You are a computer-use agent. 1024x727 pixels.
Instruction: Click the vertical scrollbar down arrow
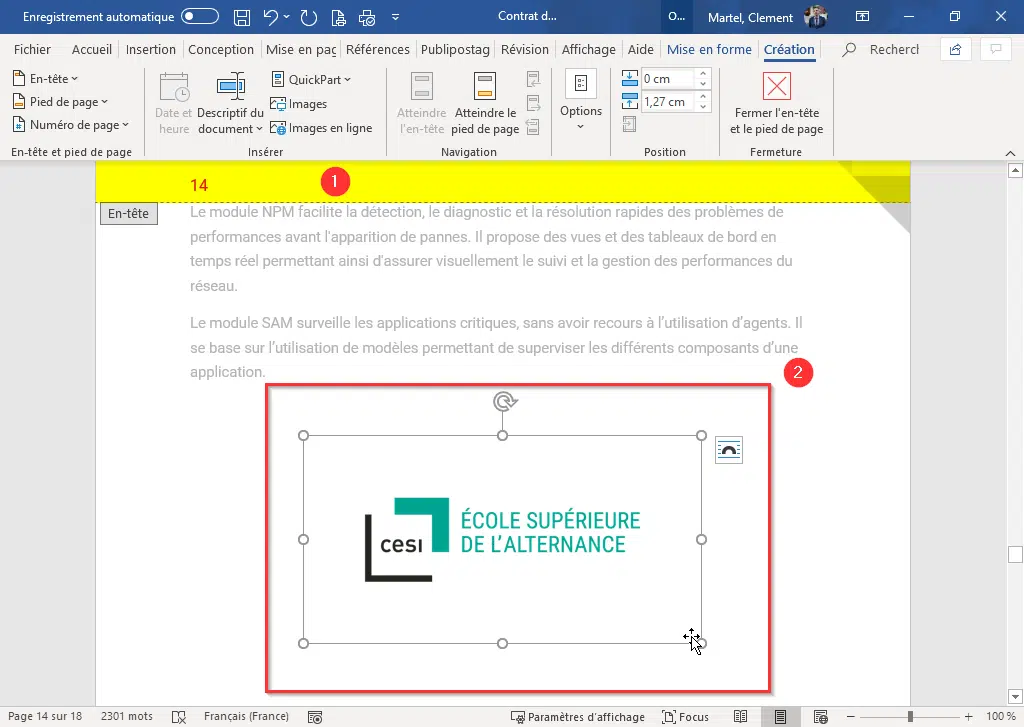coord(1015,697)
